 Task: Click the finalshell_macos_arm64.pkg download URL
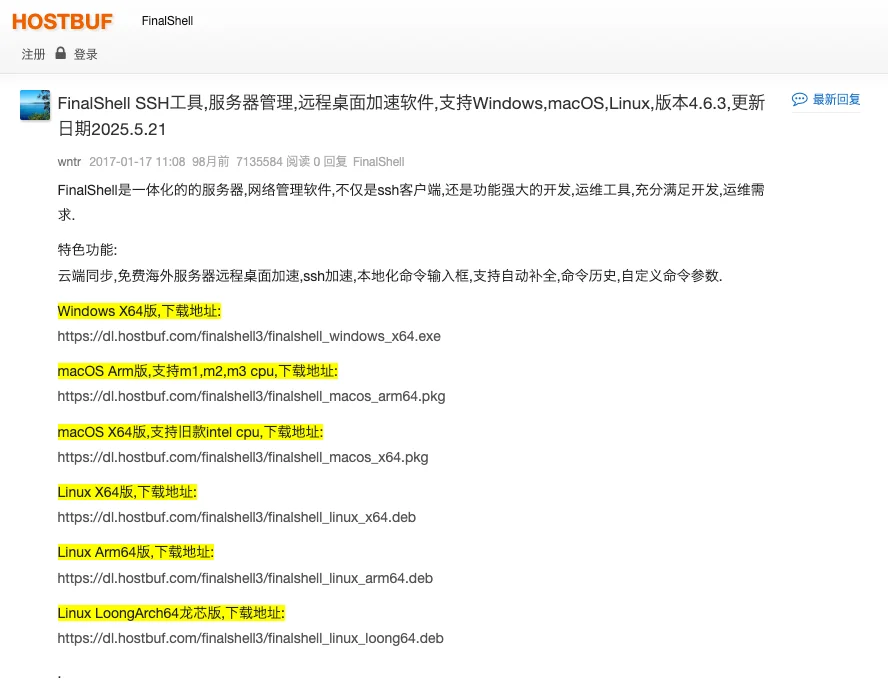point(251,396)
